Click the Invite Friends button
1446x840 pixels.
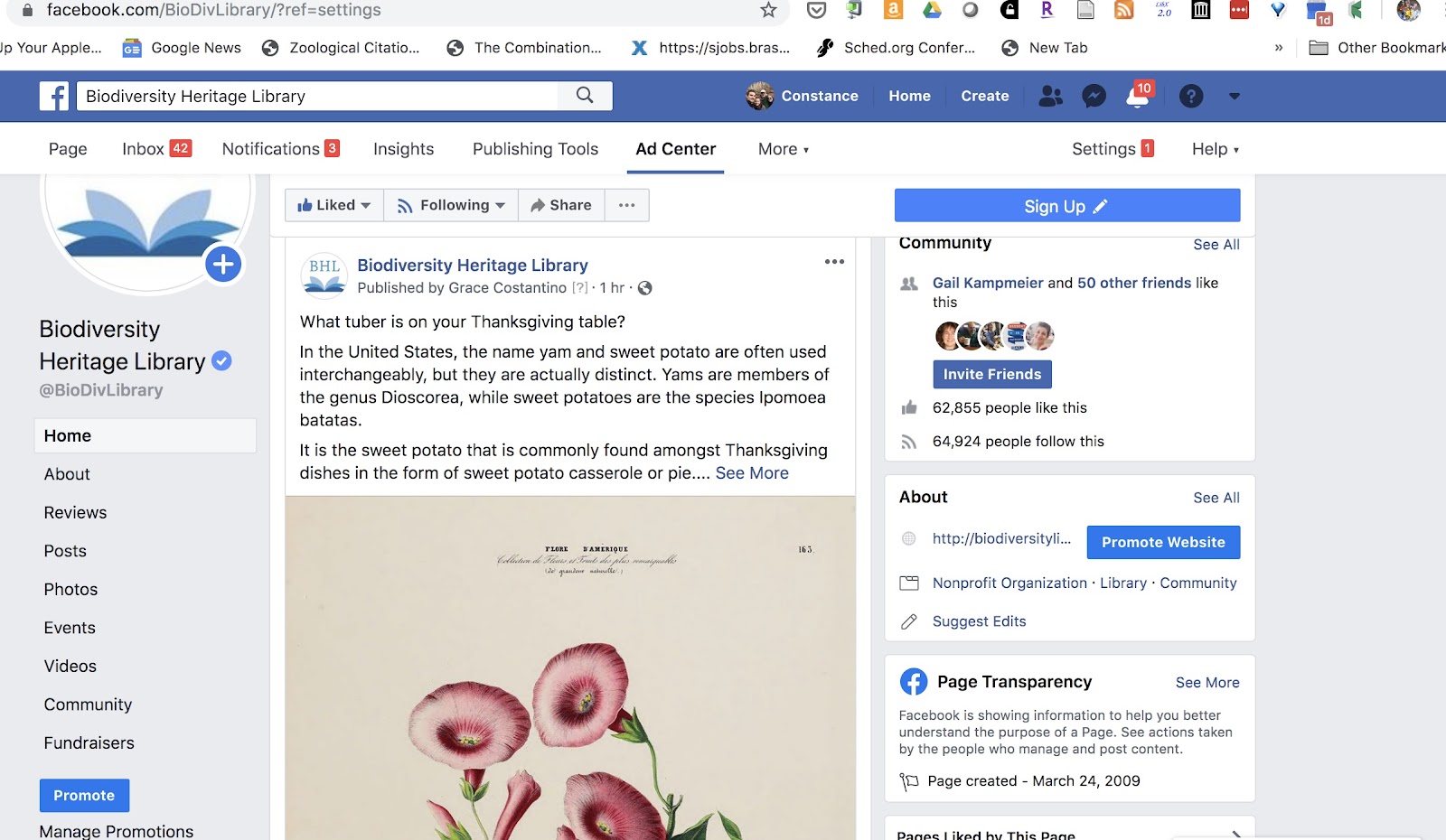click(992, 374)
